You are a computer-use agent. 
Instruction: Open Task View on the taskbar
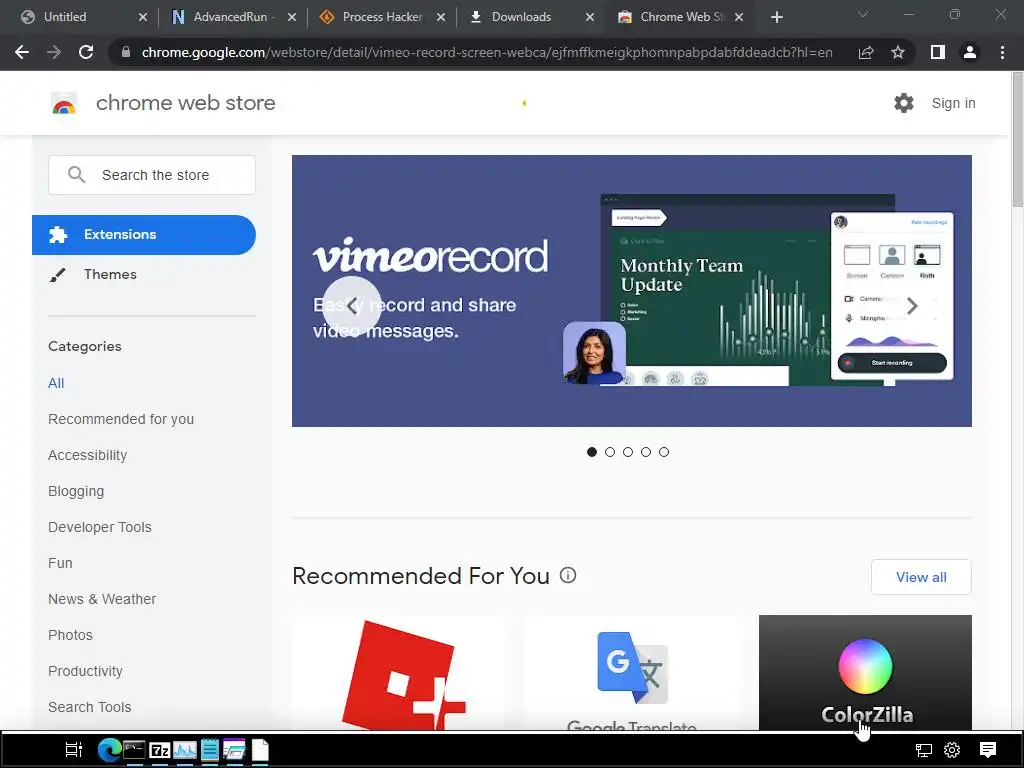pyautogui.click(x=74, y=750)
